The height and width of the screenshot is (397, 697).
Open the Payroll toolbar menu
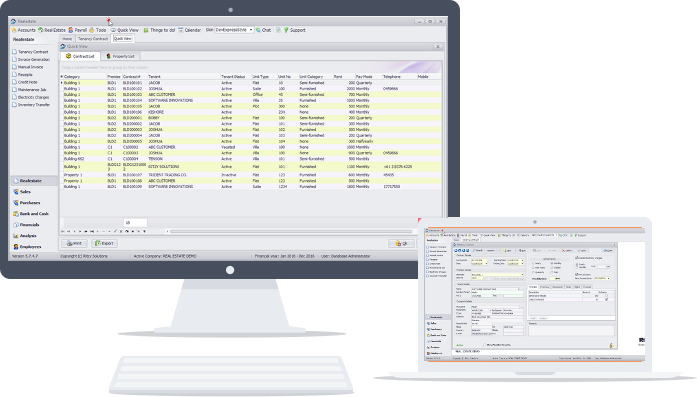click(x=77, y=30)
